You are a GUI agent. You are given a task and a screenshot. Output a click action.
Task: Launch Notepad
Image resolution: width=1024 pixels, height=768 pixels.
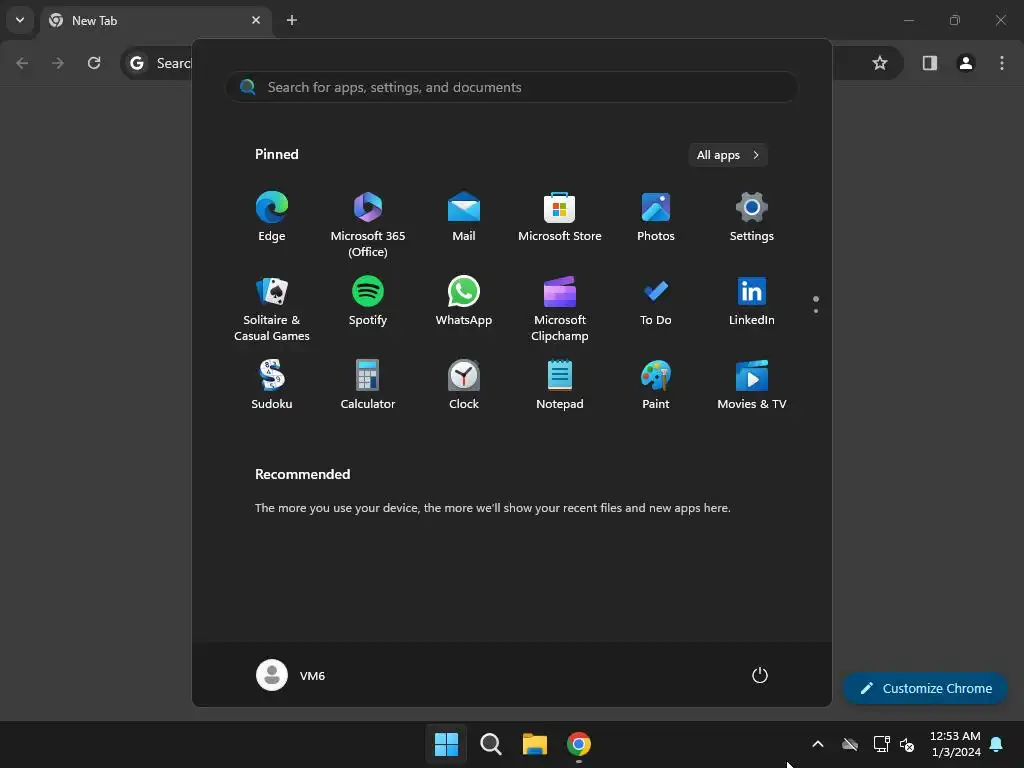coord(560,385)
